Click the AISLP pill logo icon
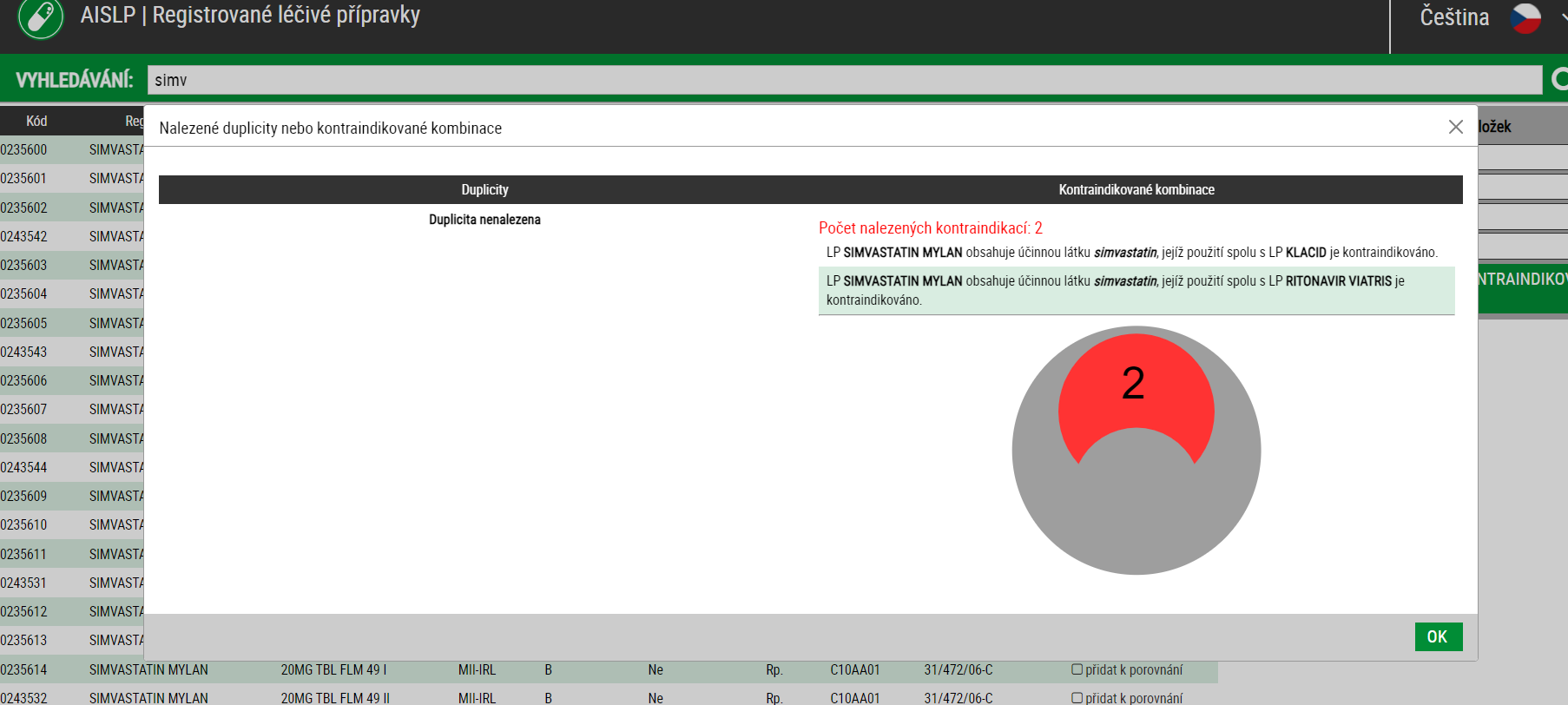The width and height of the screenshot is (1568, 705). (x=41, y=16)
